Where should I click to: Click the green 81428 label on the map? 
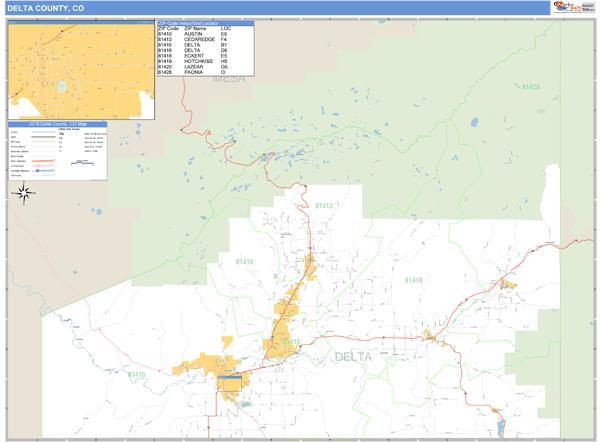[531, 87]
